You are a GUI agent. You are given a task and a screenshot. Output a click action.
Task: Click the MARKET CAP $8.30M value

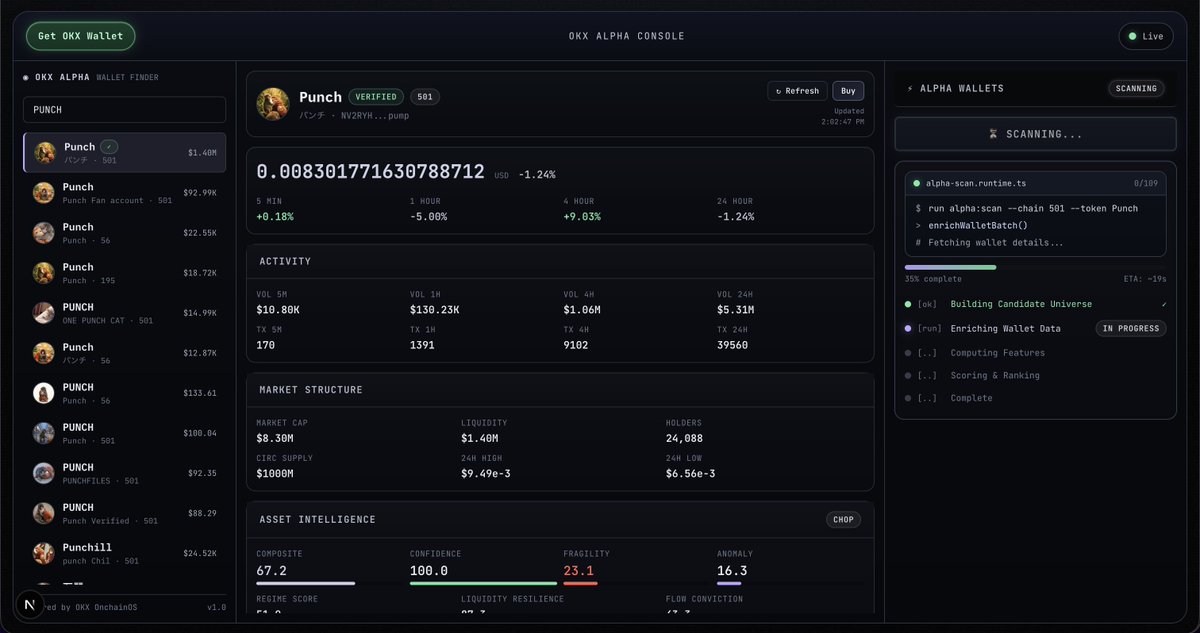pyautogui.click(x=275, y=438)
